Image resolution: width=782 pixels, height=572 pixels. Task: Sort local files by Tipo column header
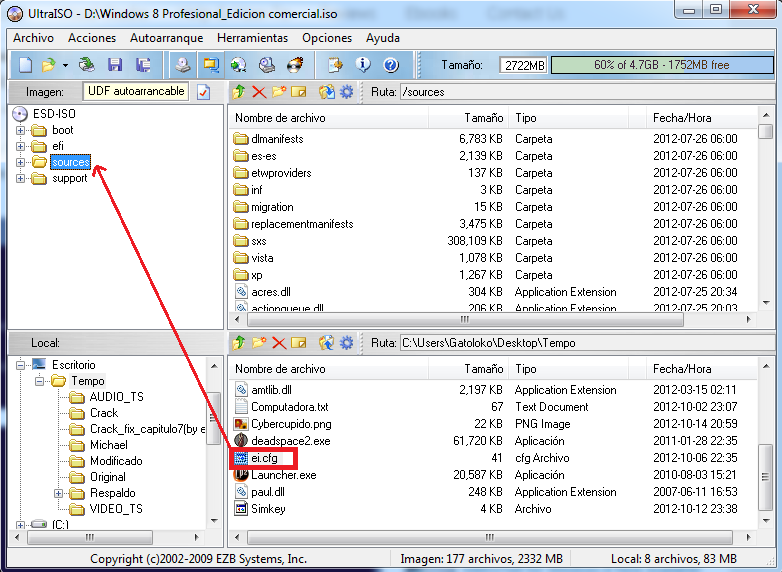point(569,369)
